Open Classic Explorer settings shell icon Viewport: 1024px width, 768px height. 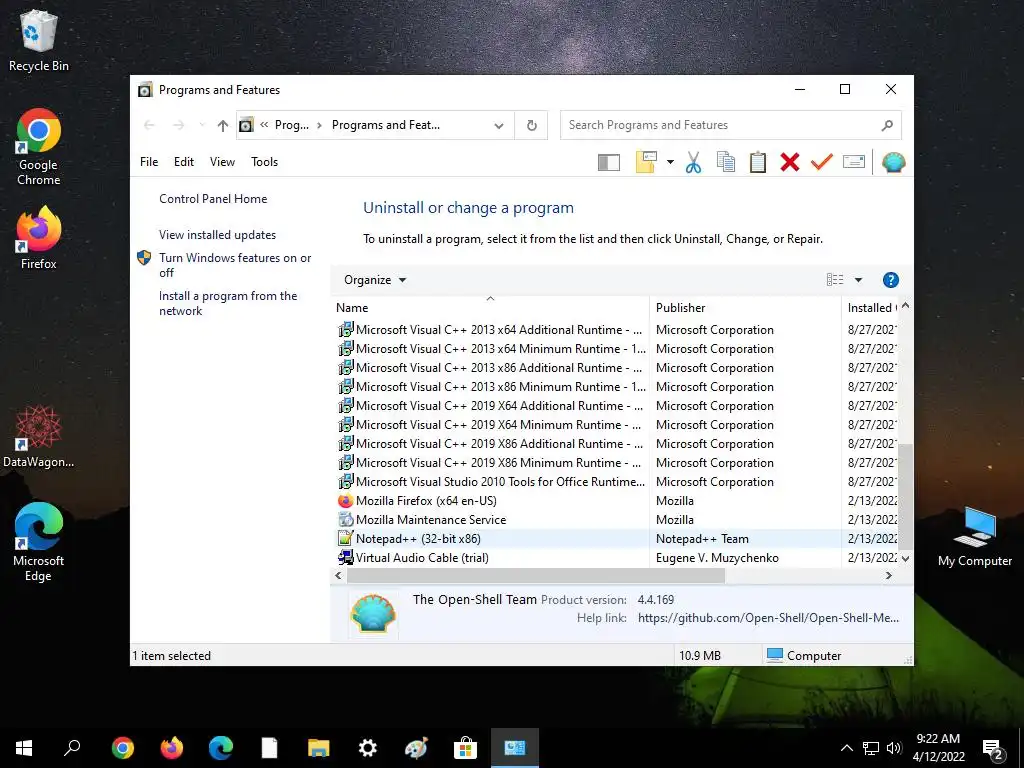point(893,162)
